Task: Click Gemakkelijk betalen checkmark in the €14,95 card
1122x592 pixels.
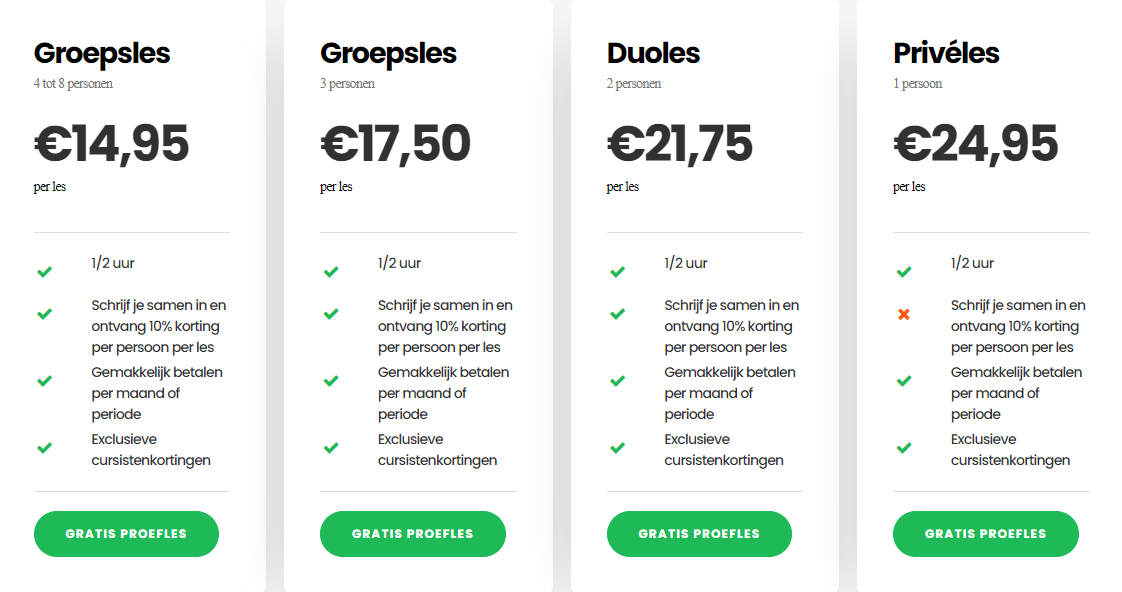Action: tap(44, 380)
